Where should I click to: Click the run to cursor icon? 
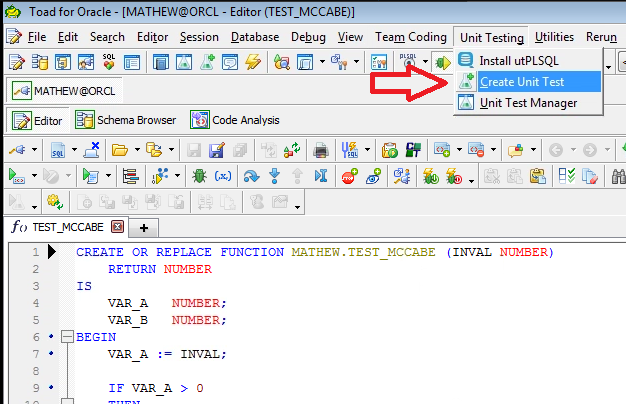coord(321,176)
